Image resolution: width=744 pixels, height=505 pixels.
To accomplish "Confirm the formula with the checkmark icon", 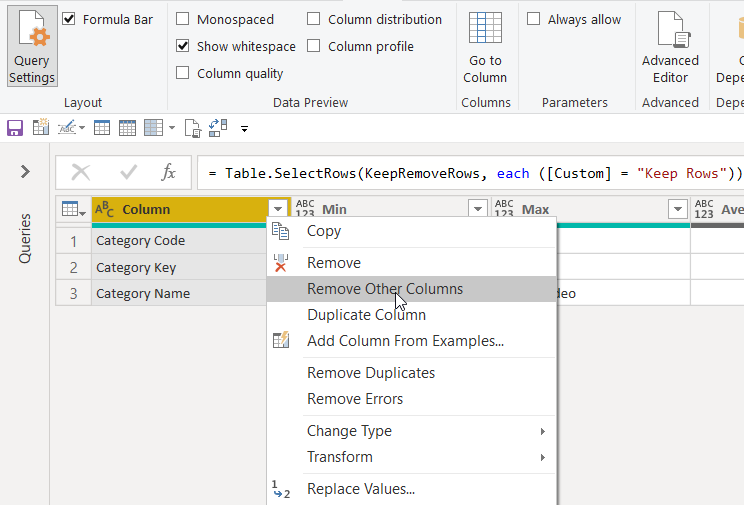I will pos(128,172).
